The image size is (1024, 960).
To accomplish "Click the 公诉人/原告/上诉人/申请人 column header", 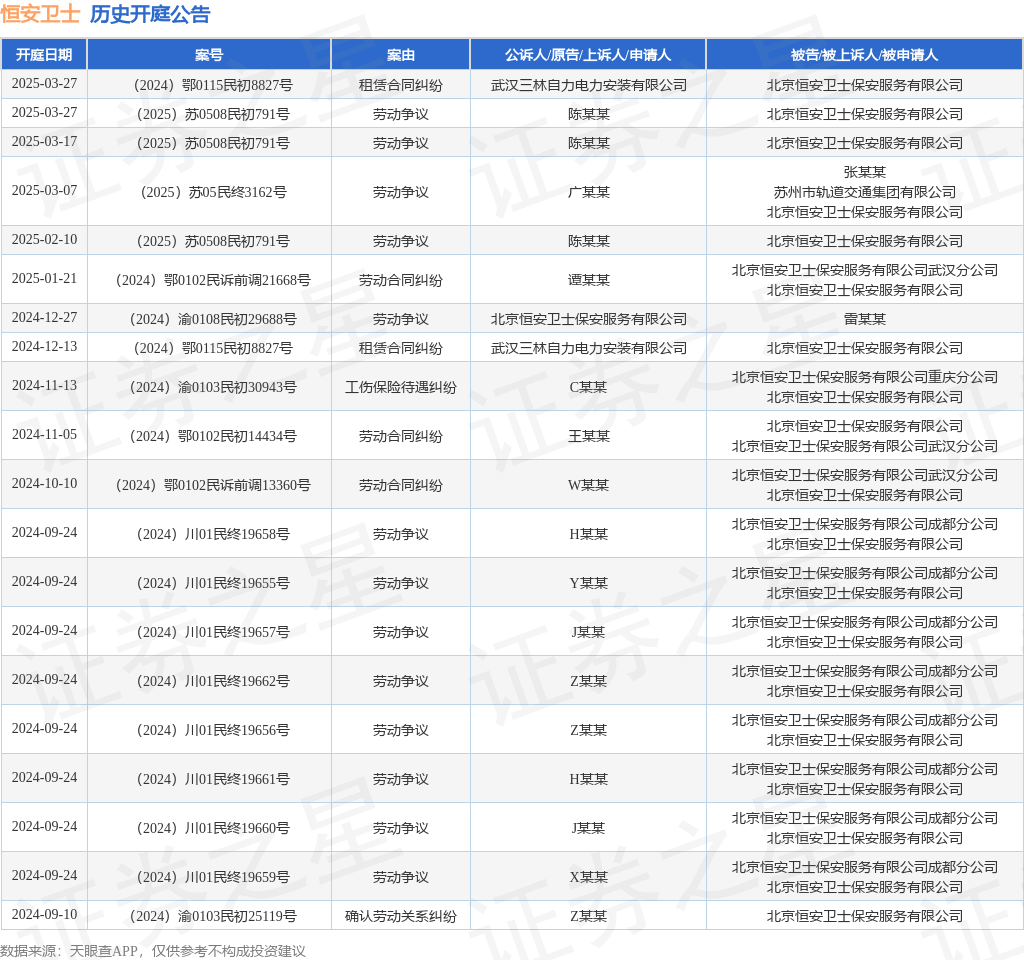I will coord(588,55).
